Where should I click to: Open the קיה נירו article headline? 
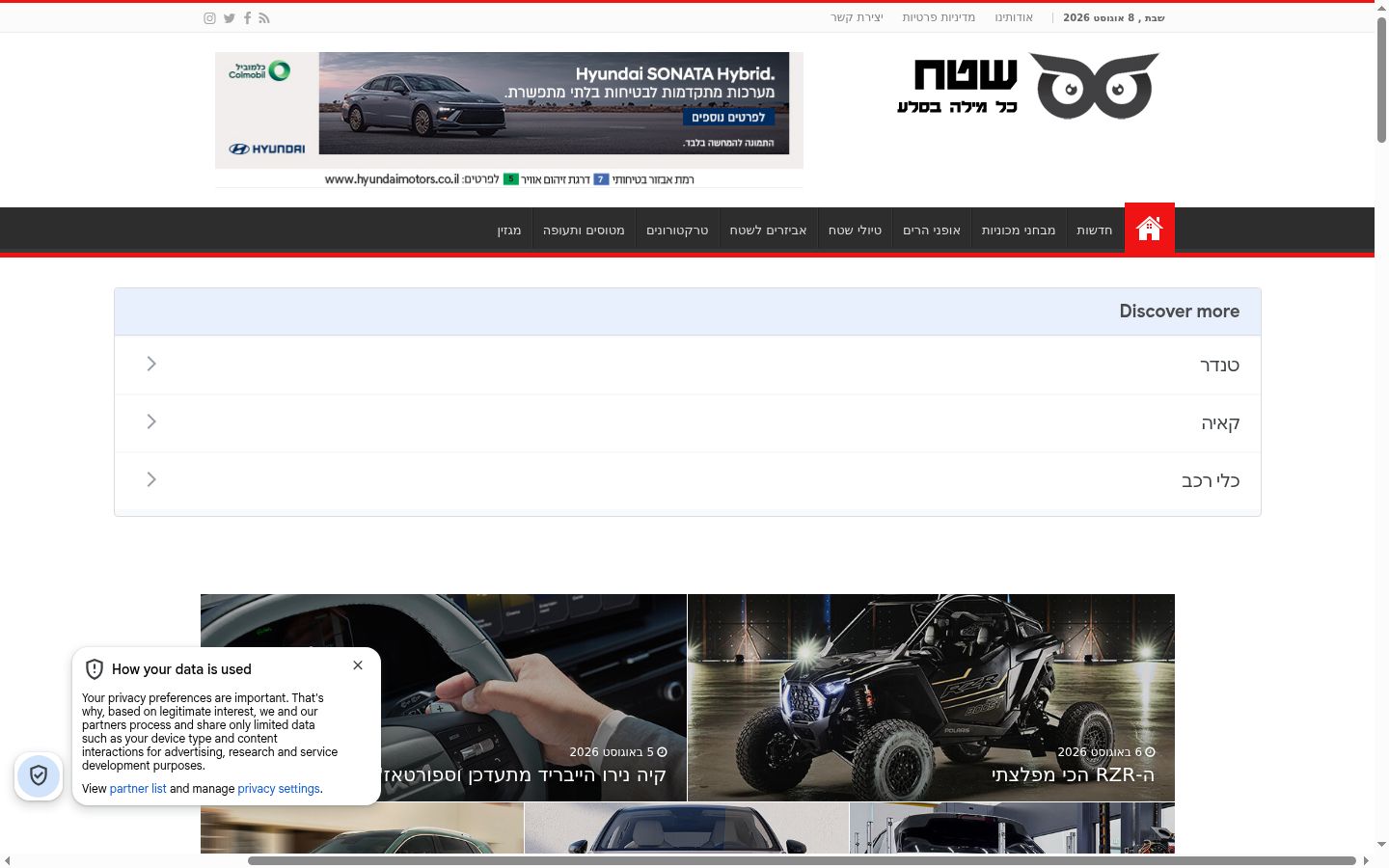point(524,775)
